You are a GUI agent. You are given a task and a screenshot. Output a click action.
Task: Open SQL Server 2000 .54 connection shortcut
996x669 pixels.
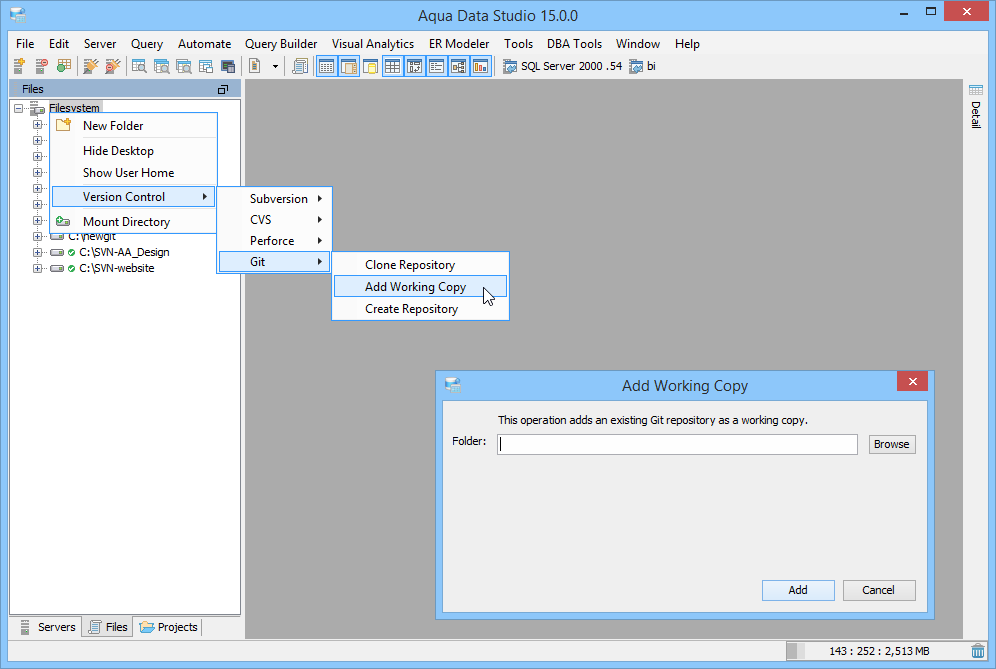(563, 66)
